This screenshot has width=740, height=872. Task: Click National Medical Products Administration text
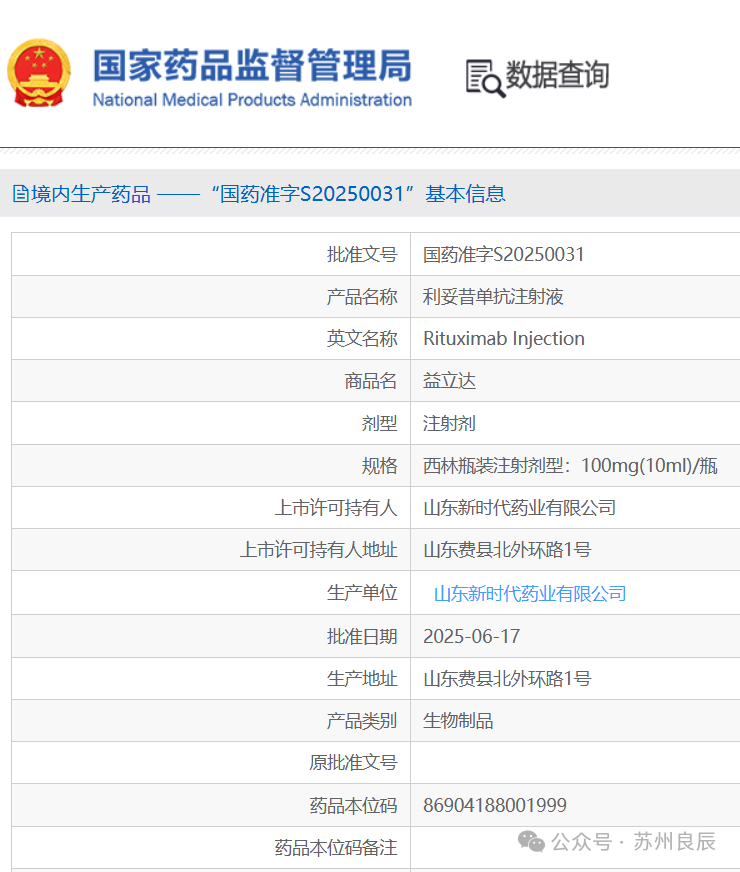tap(252, 100)
